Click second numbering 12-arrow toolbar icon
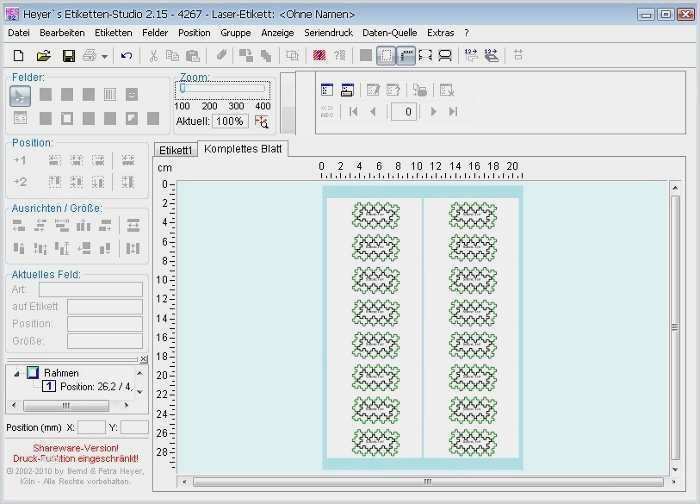This screenshot has width=700, height=504. pos(491,55)
